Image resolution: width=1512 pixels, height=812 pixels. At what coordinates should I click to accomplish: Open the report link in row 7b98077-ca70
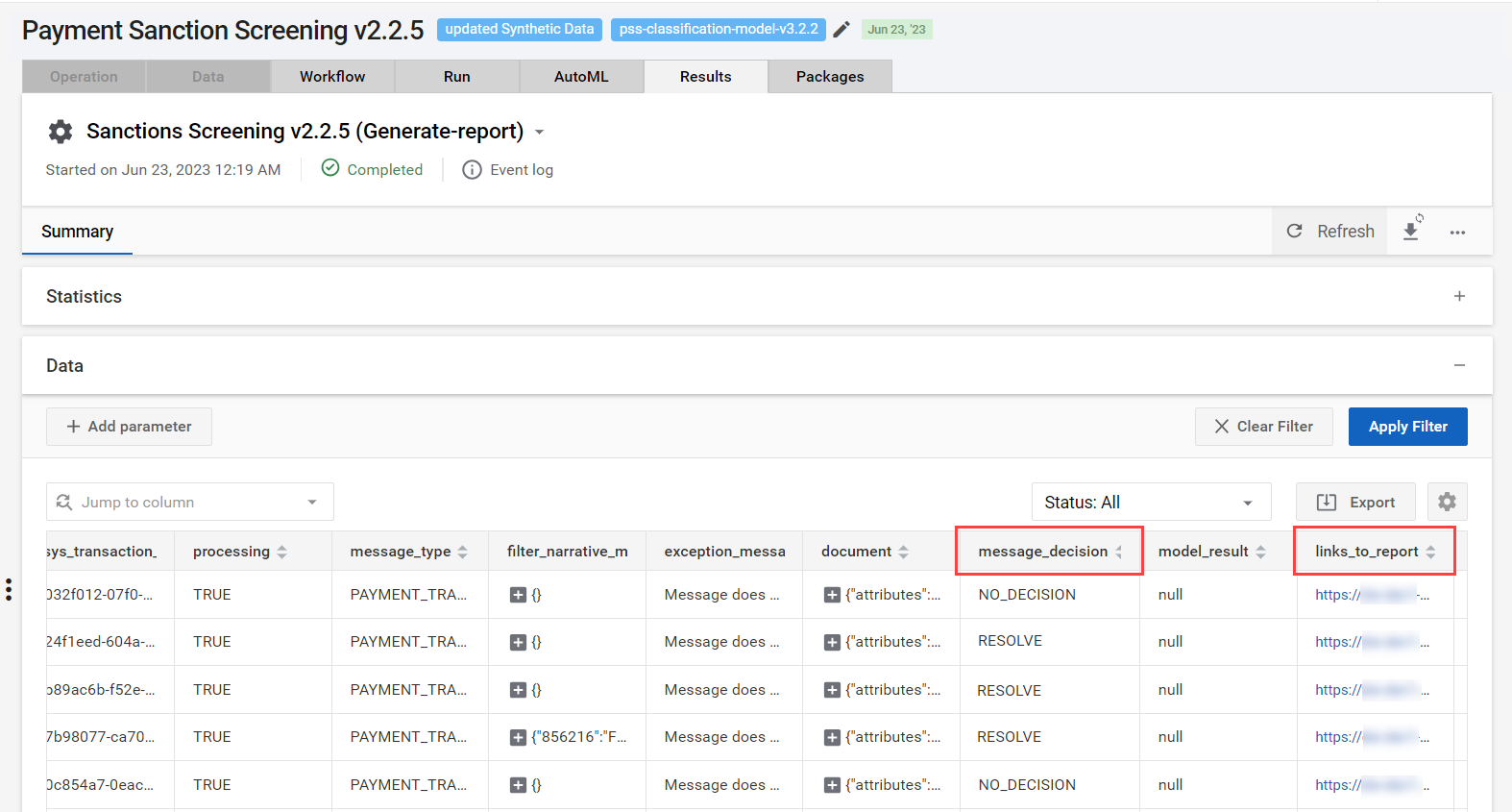click(x=1372, y=737)
